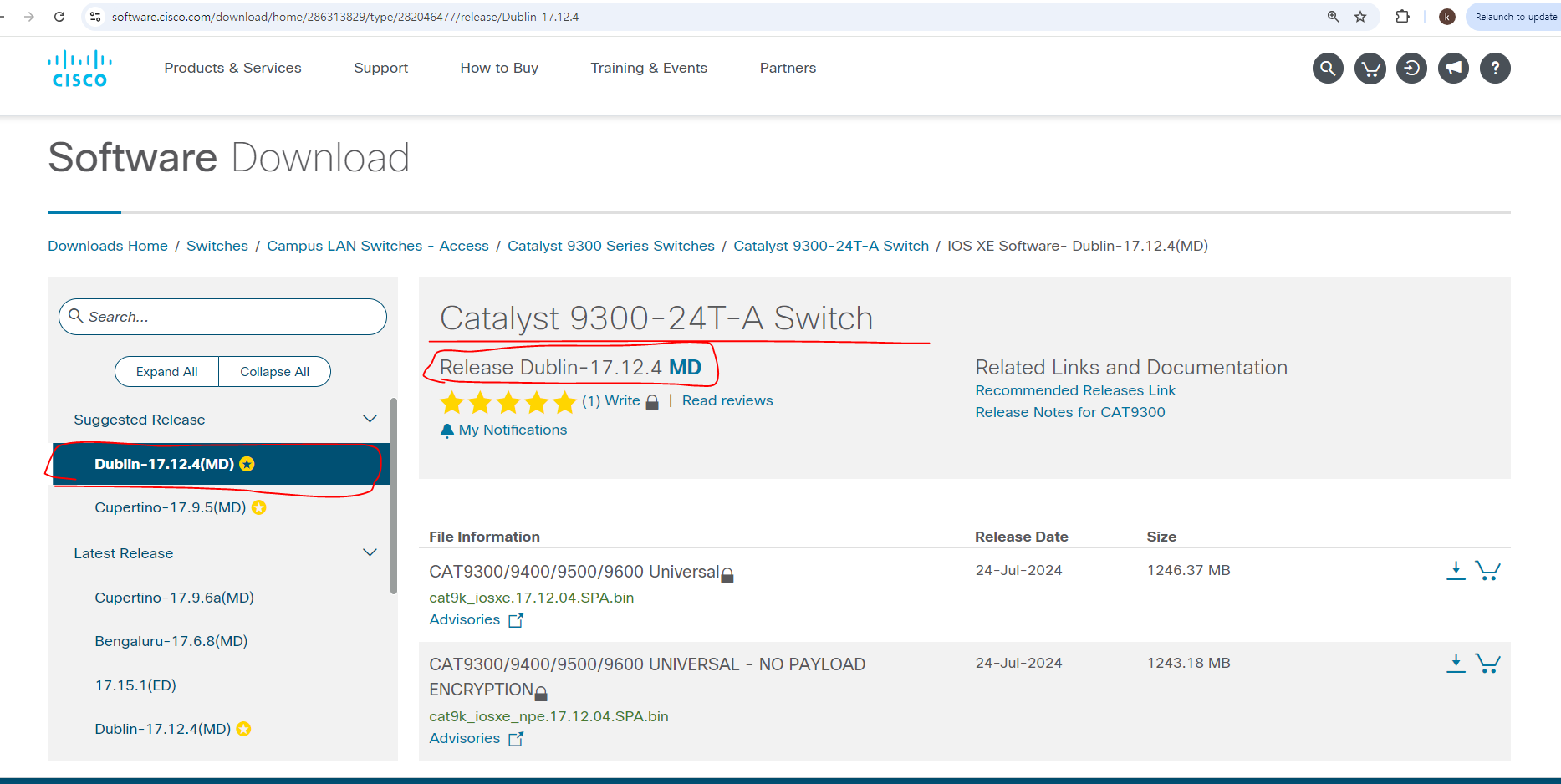Click the browser address bar URL
The image size is (1561, 784).
coord(345,17)
